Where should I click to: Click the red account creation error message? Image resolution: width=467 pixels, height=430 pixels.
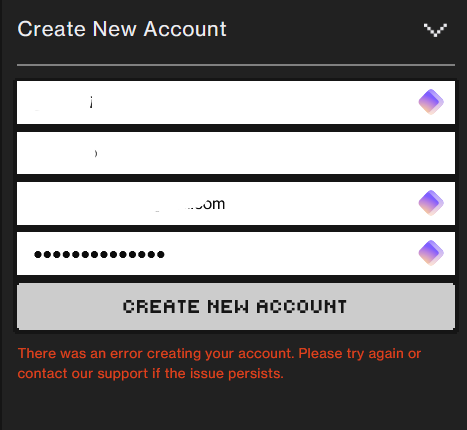pos(219,363)
